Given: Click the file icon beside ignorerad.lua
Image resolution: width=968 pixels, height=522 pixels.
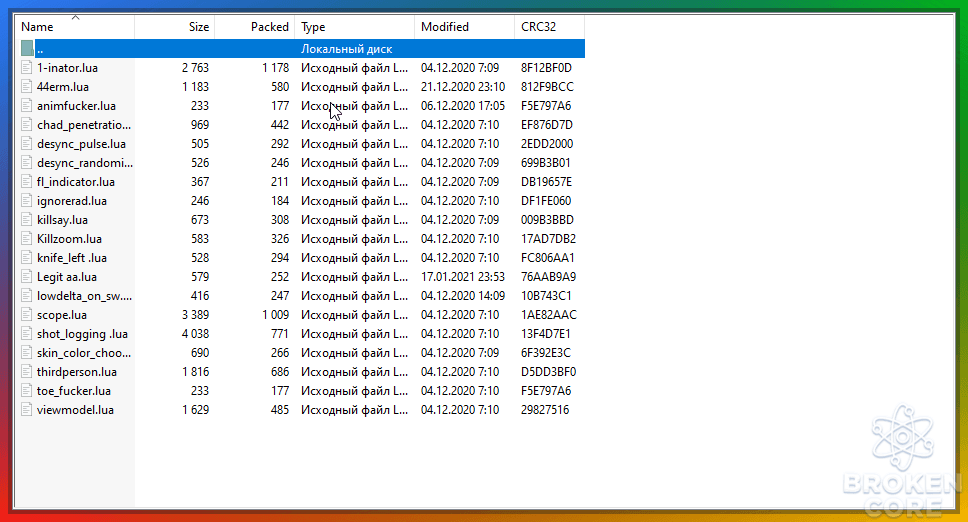Looking at the screenshot, I should pyautogui.click(x=27, y=201).
